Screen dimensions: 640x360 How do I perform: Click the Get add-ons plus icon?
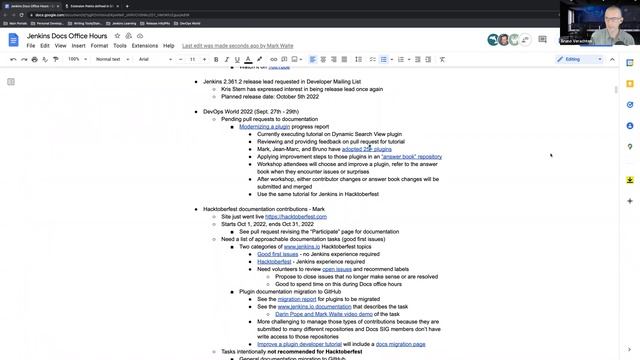pyautogui.click(x=630, y=201)
